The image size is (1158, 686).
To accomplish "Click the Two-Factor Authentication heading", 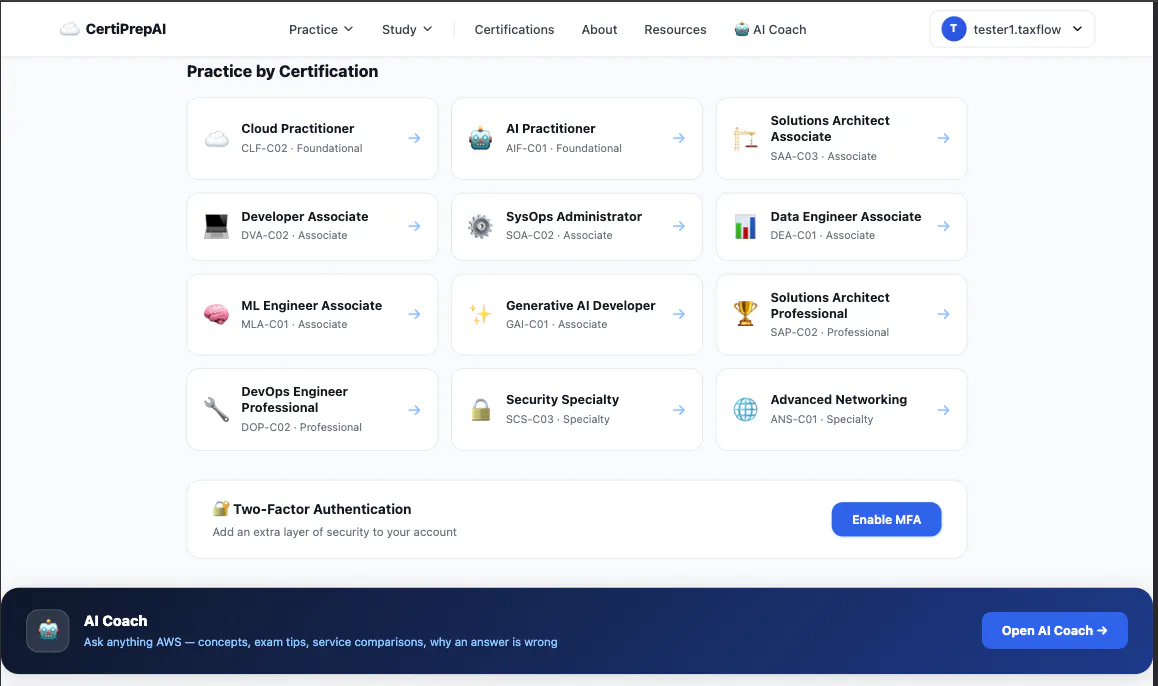I will [x=322, y=509].
